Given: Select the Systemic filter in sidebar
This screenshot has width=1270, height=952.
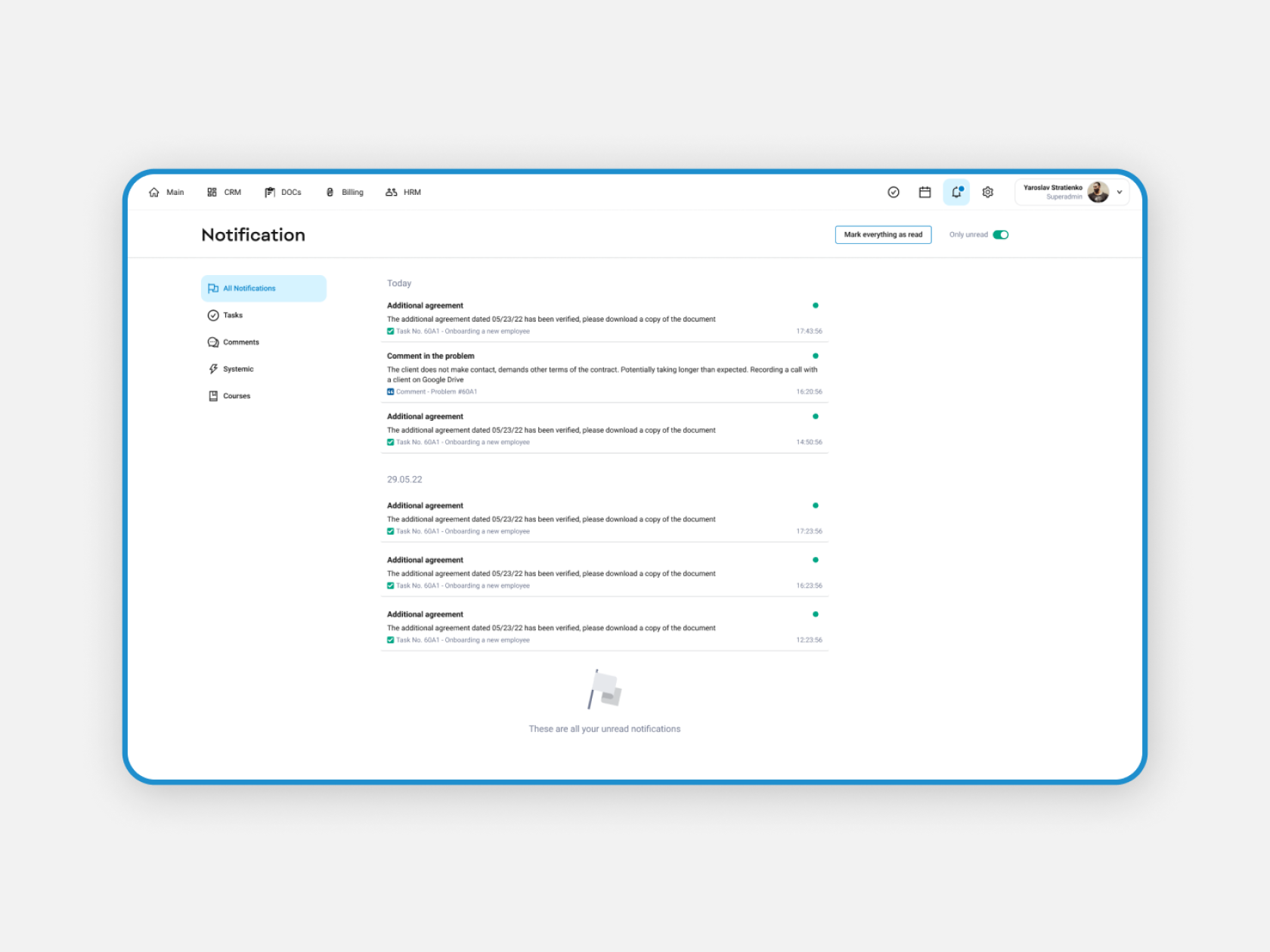Looking at the screenshot, I should click(238, 369).
